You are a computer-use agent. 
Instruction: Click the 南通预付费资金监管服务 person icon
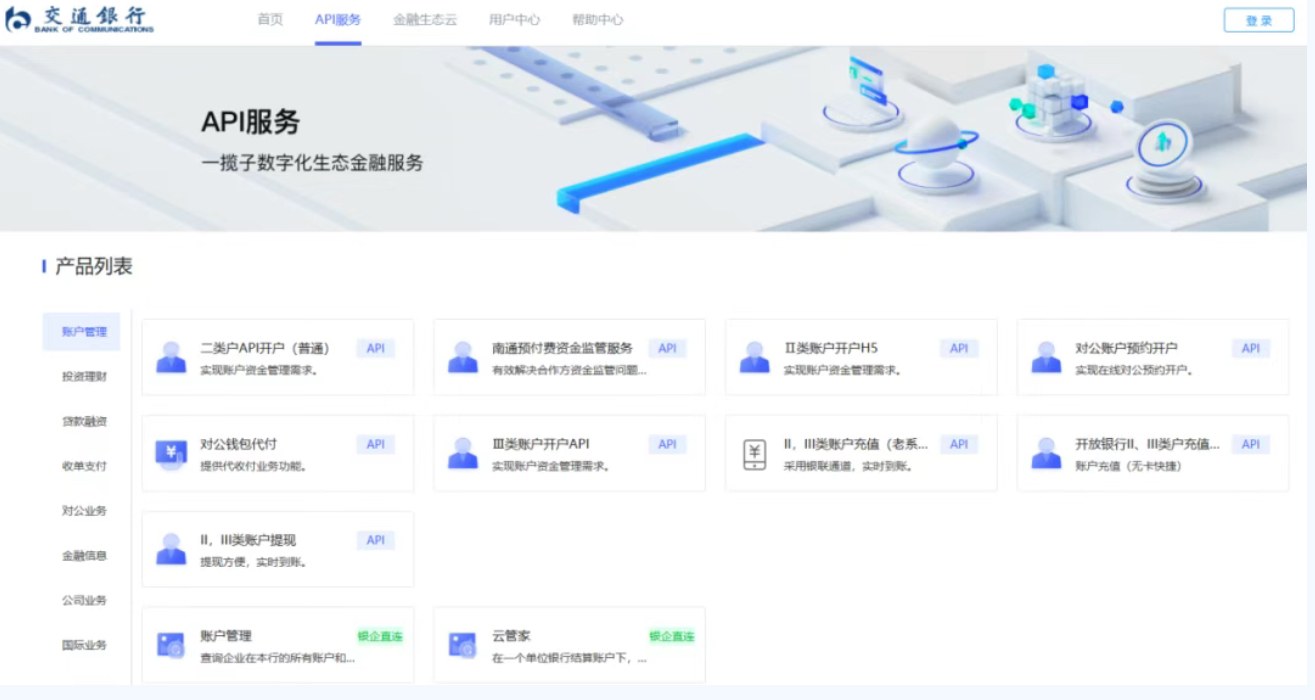(x=462, y=357)
